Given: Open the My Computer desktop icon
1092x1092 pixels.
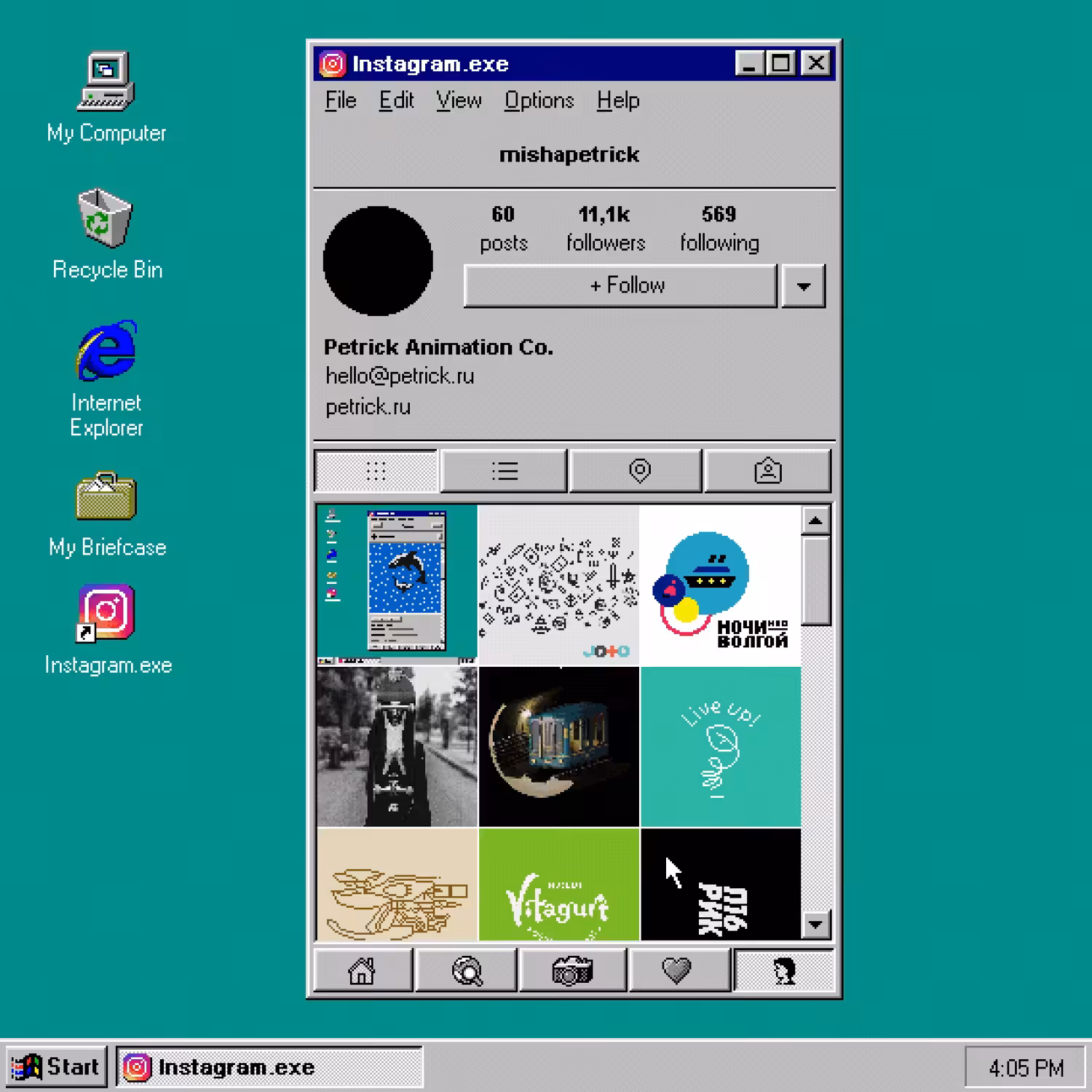Looking at the screenshot, I should (106, 98).
